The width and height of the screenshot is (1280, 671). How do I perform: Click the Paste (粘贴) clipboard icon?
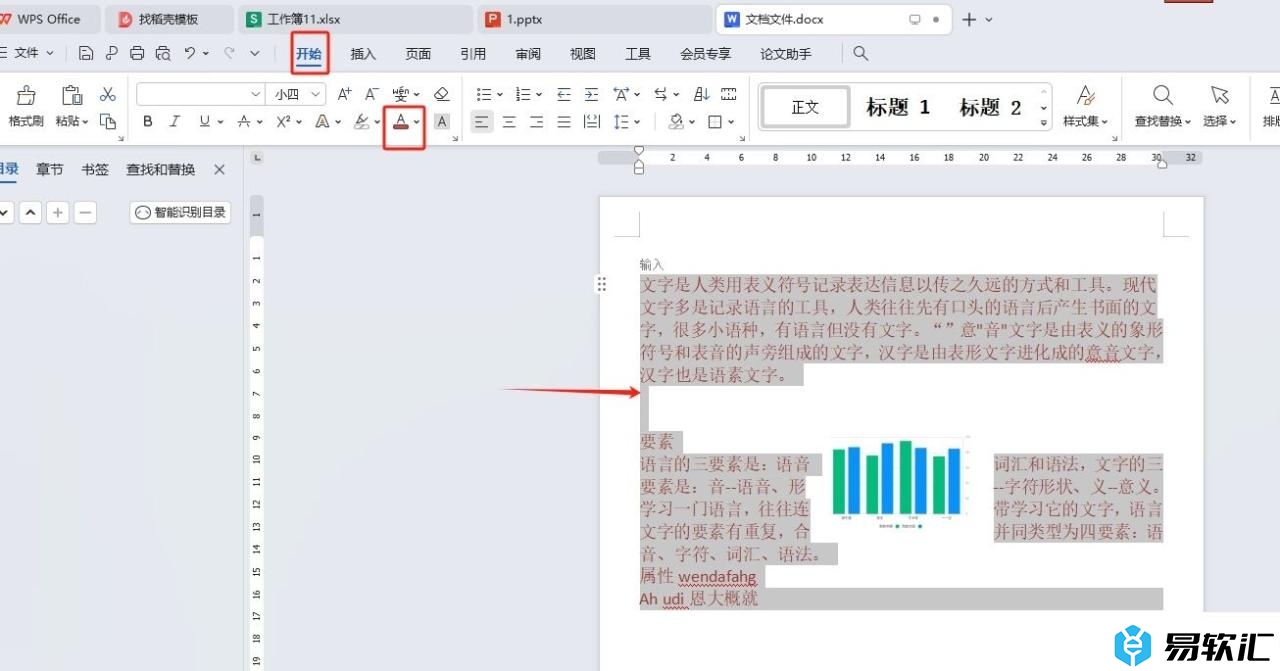click(72, 95)
